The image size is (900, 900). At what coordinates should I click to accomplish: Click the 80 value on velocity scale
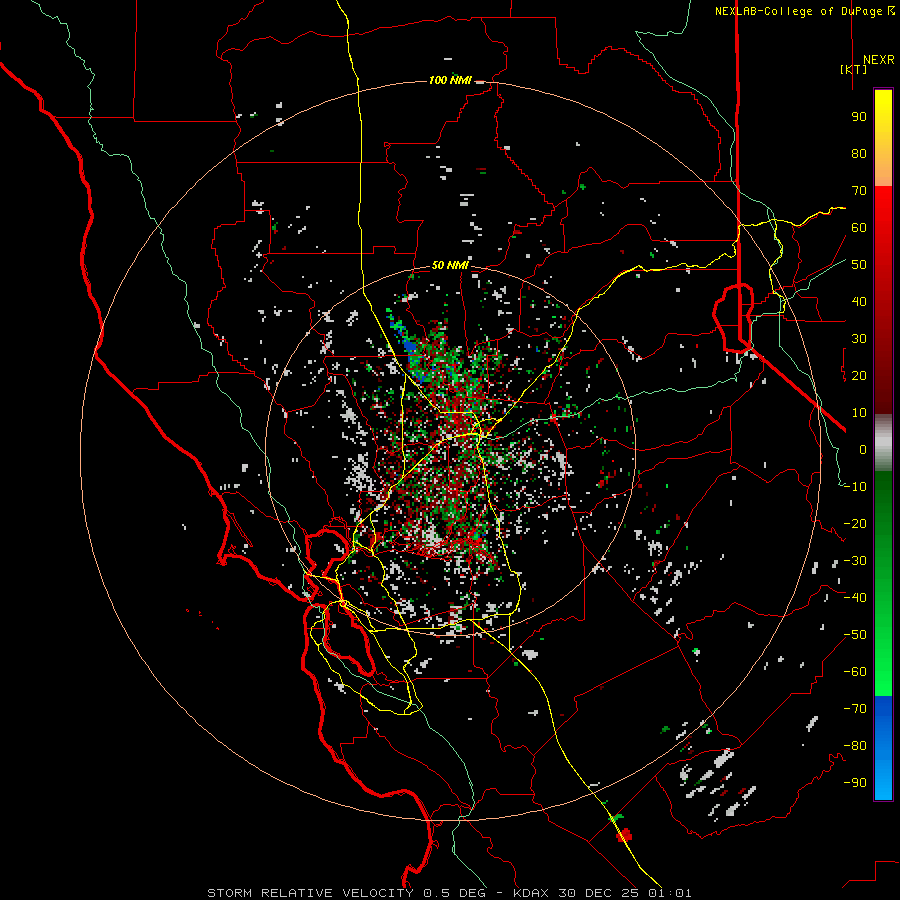[x=859, y=154]
